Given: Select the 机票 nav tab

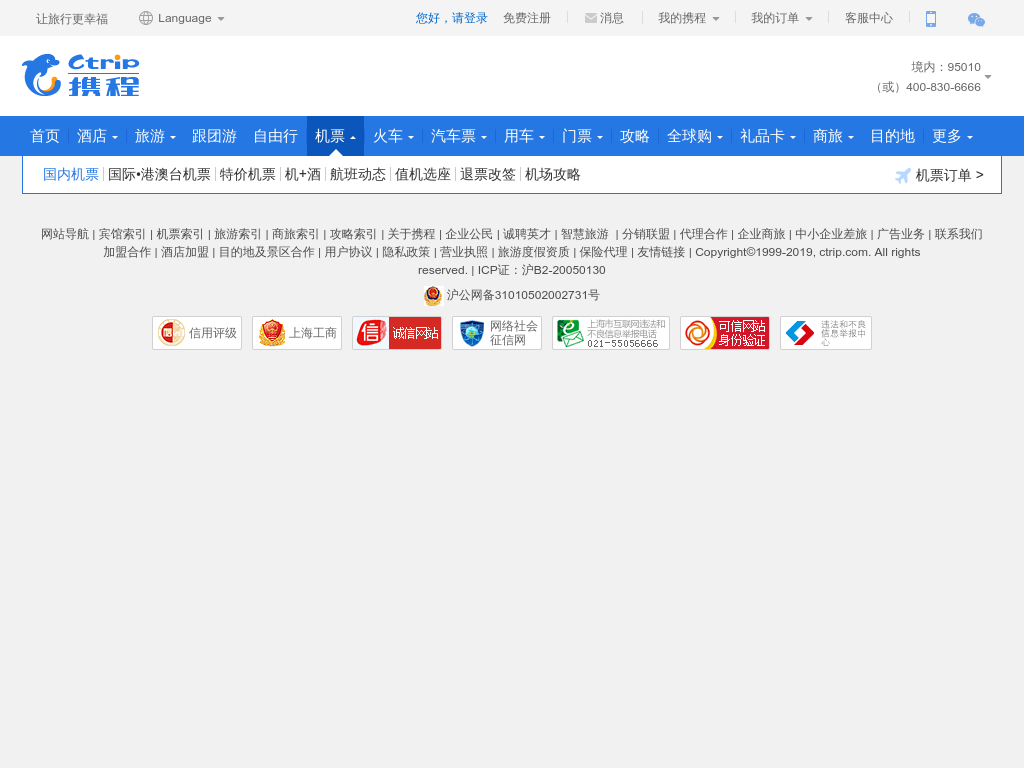Looking at the screenshot, I should tap(335, 136).
